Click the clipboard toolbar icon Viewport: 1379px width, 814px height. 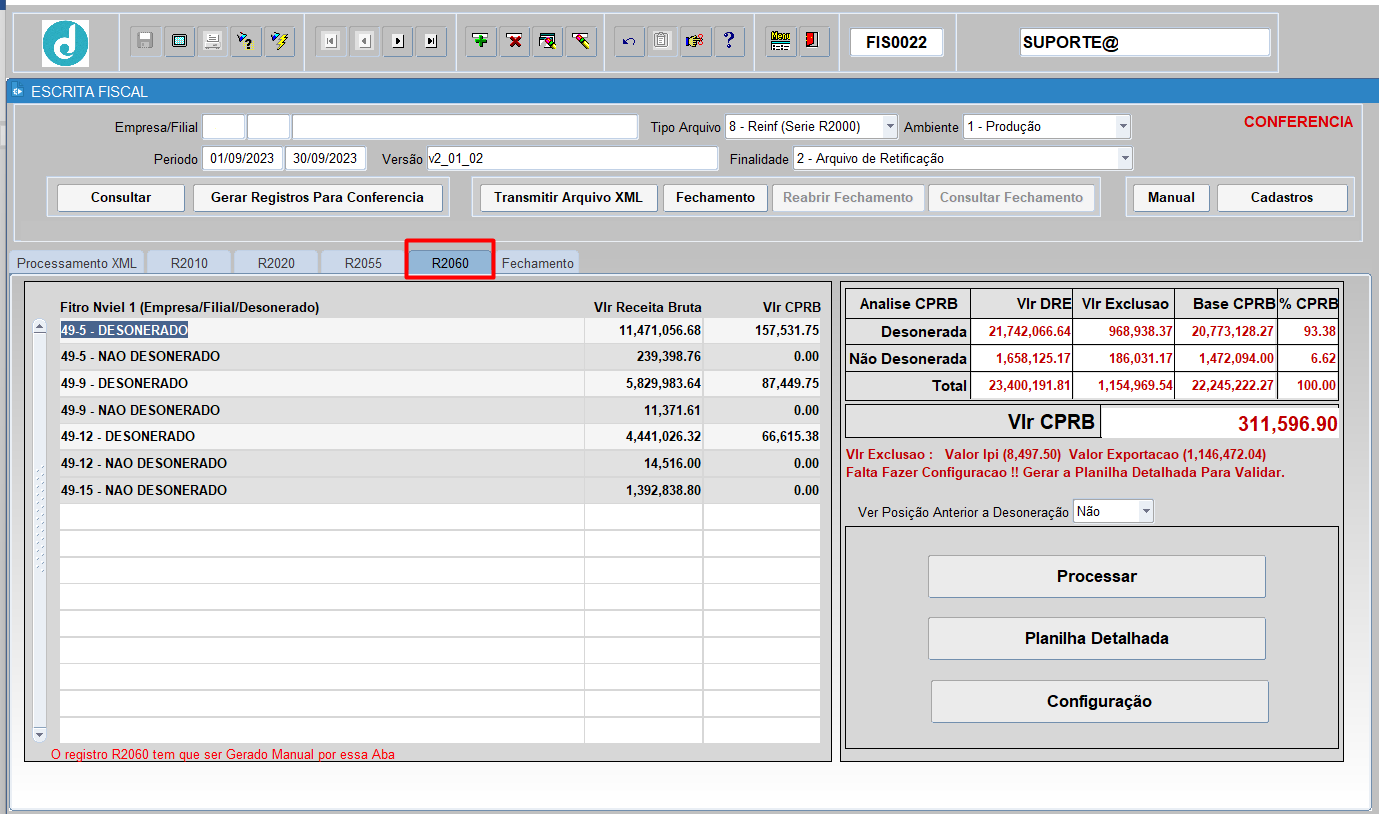[661, 42]
